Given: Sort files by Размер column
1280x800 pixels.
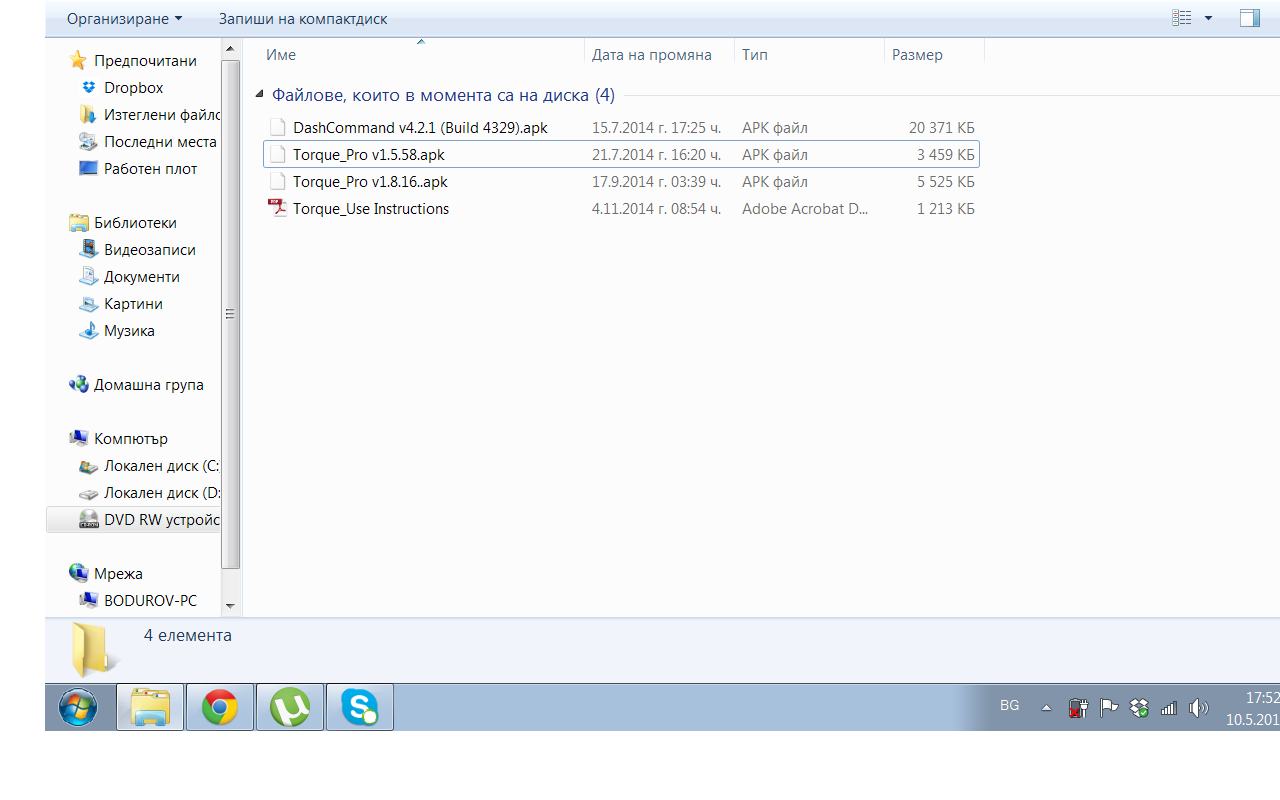Looking at the screenshot, I should [917, 55].
